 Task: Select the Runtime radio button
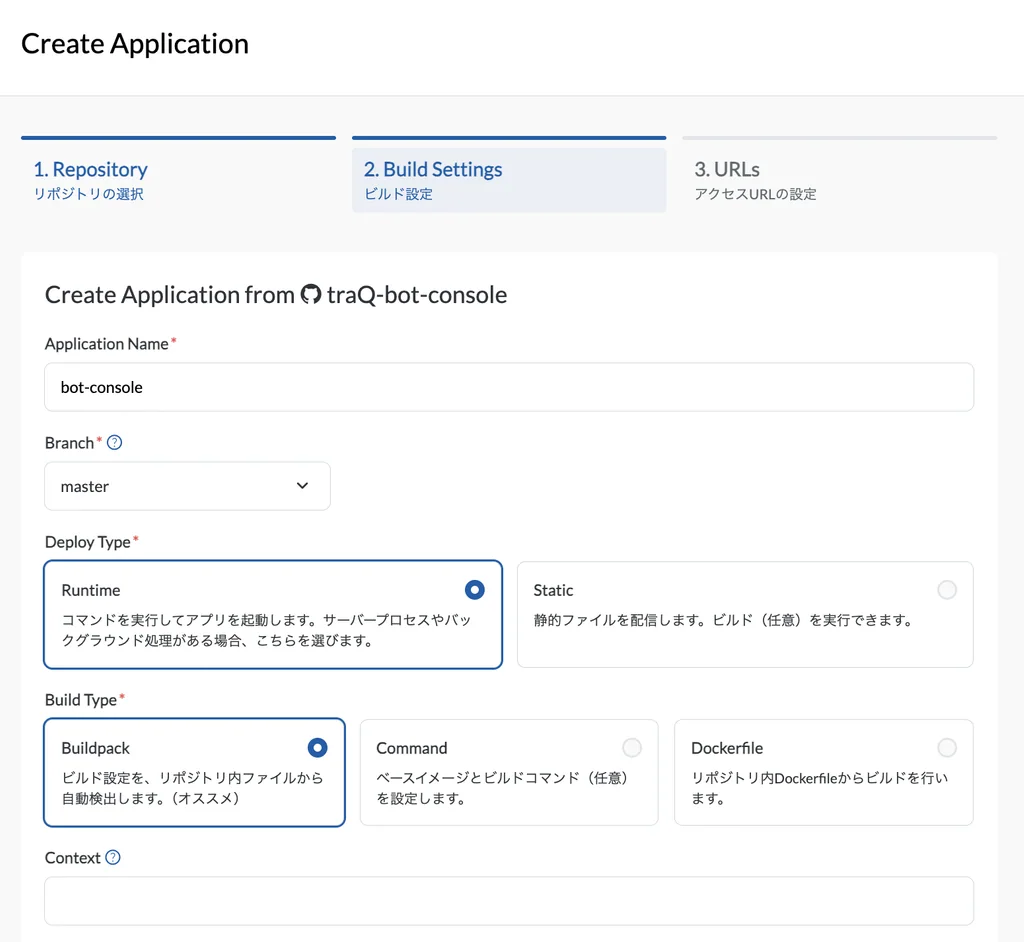coord(475,590)
